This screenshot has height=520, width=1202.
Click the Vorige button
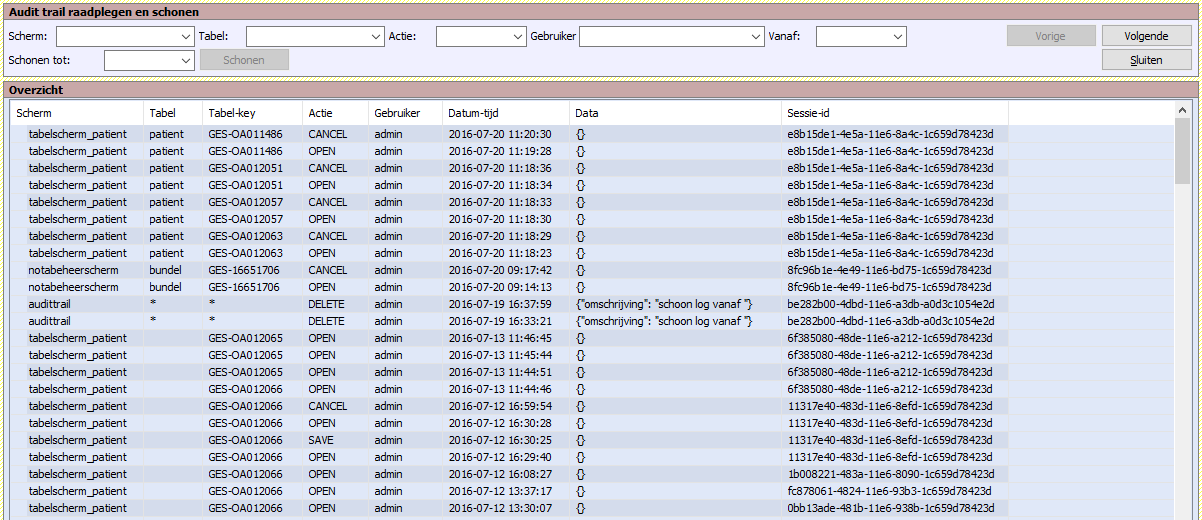[x=1051, y=36]
